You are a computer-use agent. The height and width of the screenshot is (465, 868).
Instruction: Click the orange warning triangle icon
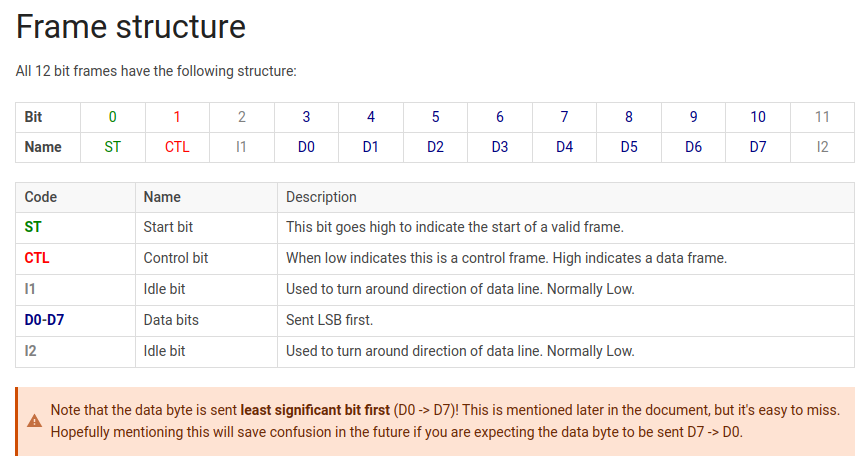34,421
